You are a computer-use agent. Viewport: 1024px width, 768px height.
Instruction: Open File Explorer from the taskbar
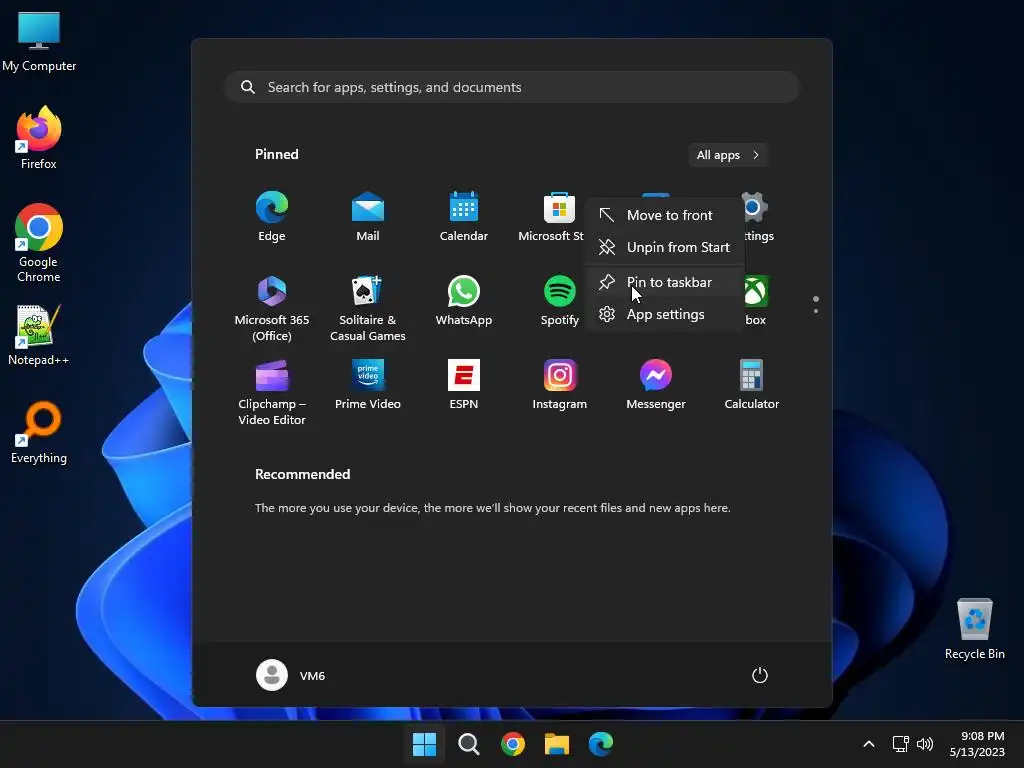[x=557, y=744]
